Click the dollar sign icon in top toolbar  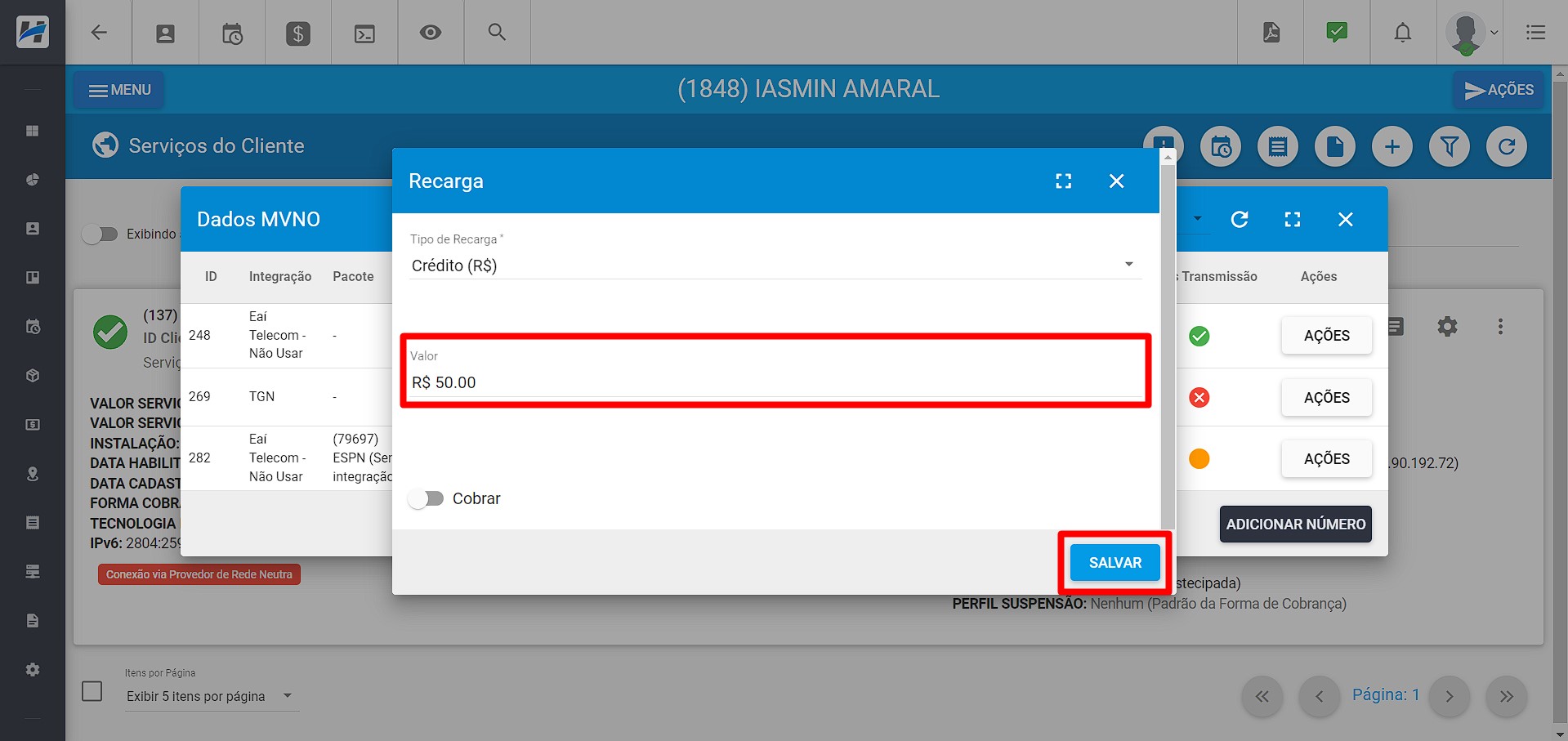point(297,33)
